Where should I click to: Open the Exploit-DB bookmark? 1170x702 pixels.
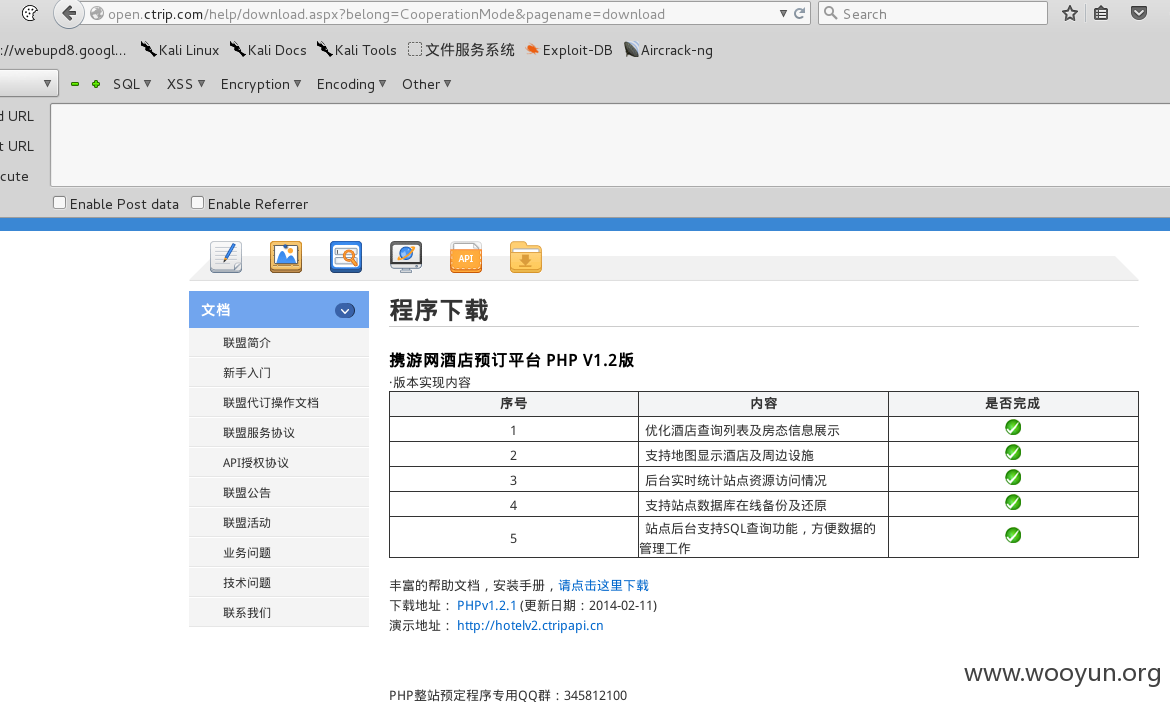[x=569, y=50]
